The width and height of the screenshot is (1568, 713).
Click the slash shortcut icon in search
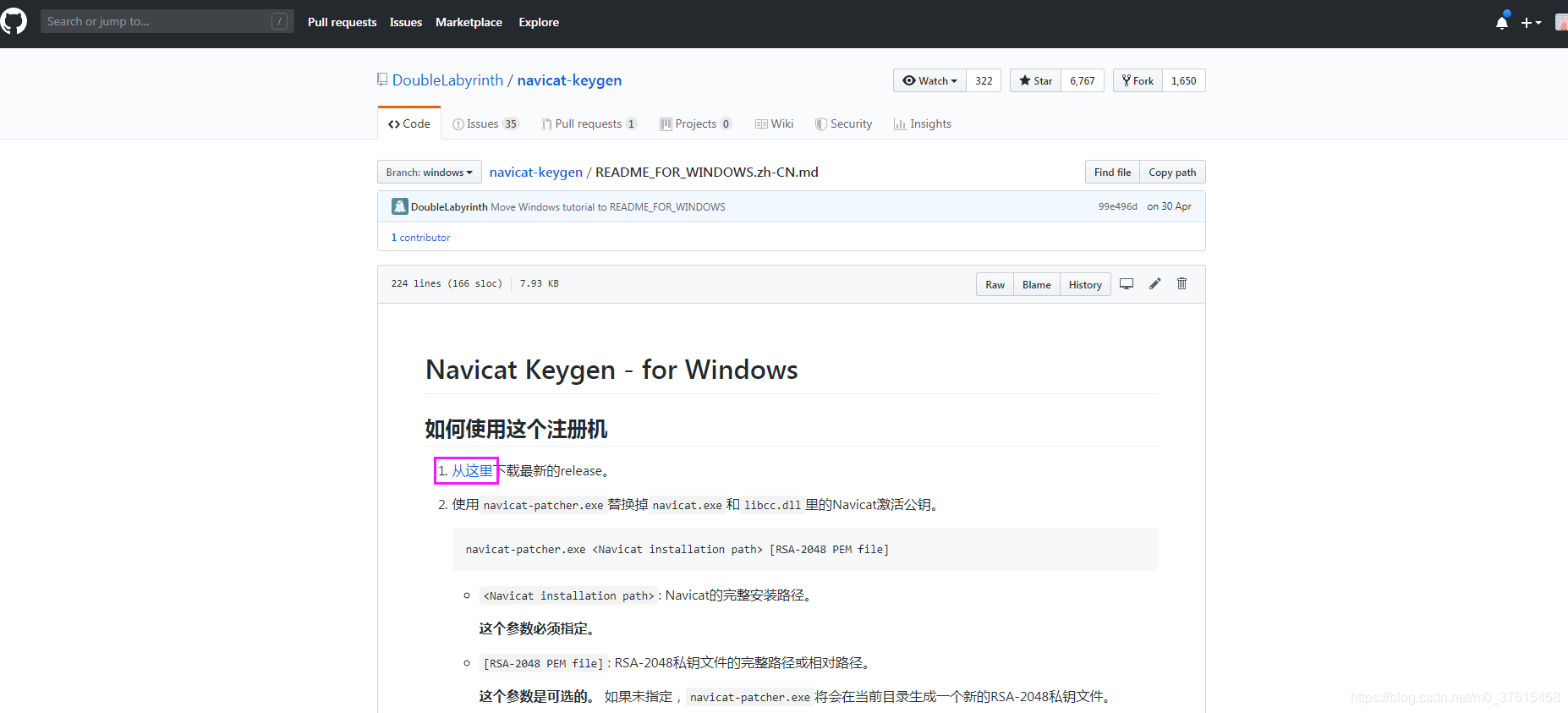pos(279,22)
